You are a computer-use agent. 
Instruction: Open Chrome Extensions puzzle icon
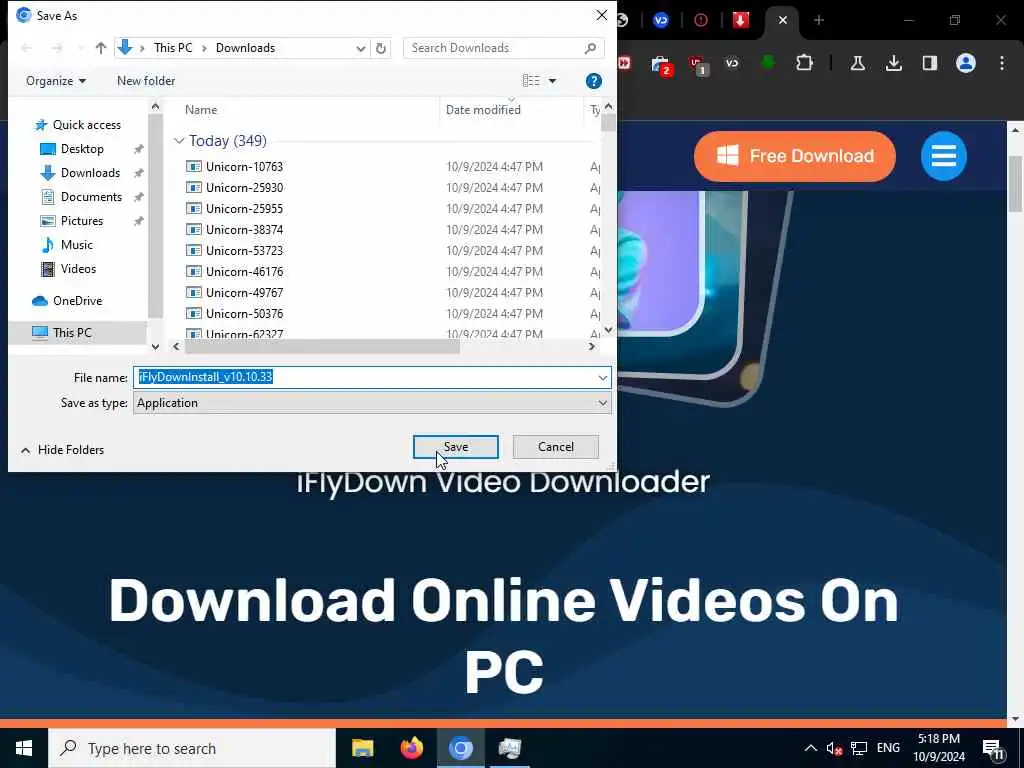[x=805, y=63]
